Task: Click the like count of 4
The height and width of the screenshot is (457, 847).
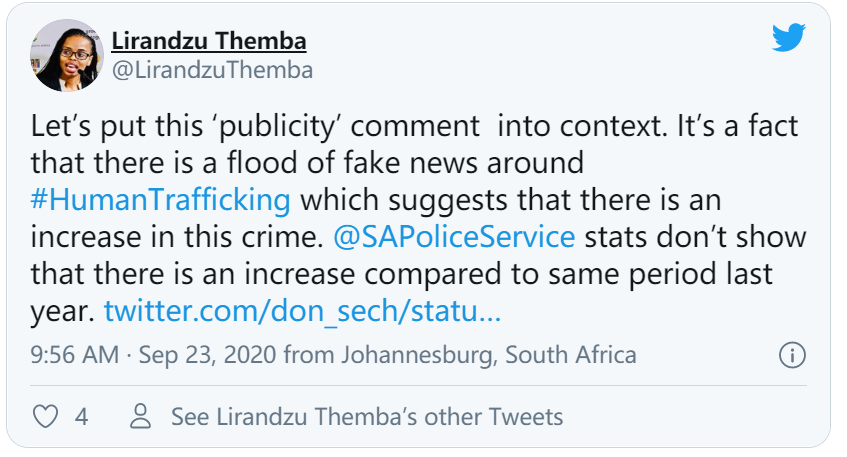Action: (82, 417)
